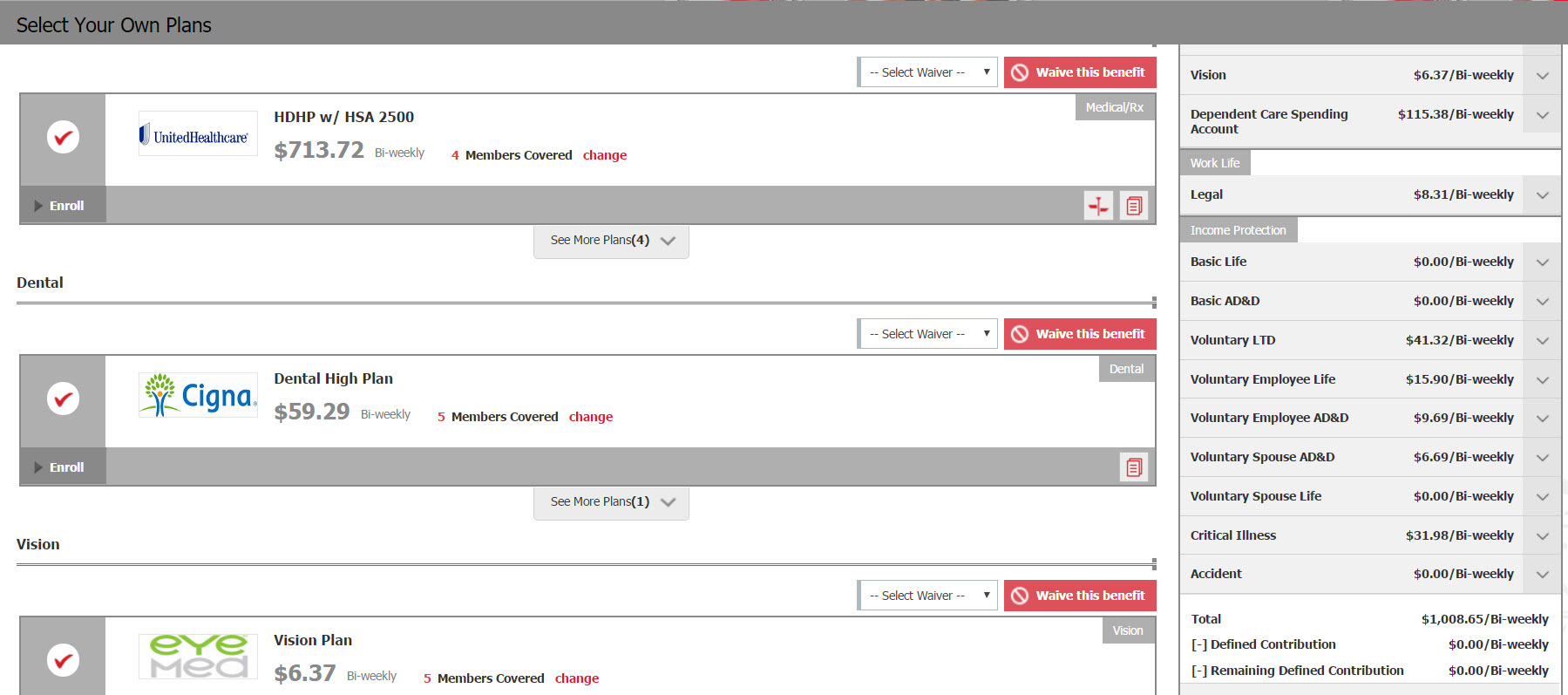The width and height of the screenshot is (1568, 695).
Task: Click the Voluntary LTD label
Action: [1232, 340]
